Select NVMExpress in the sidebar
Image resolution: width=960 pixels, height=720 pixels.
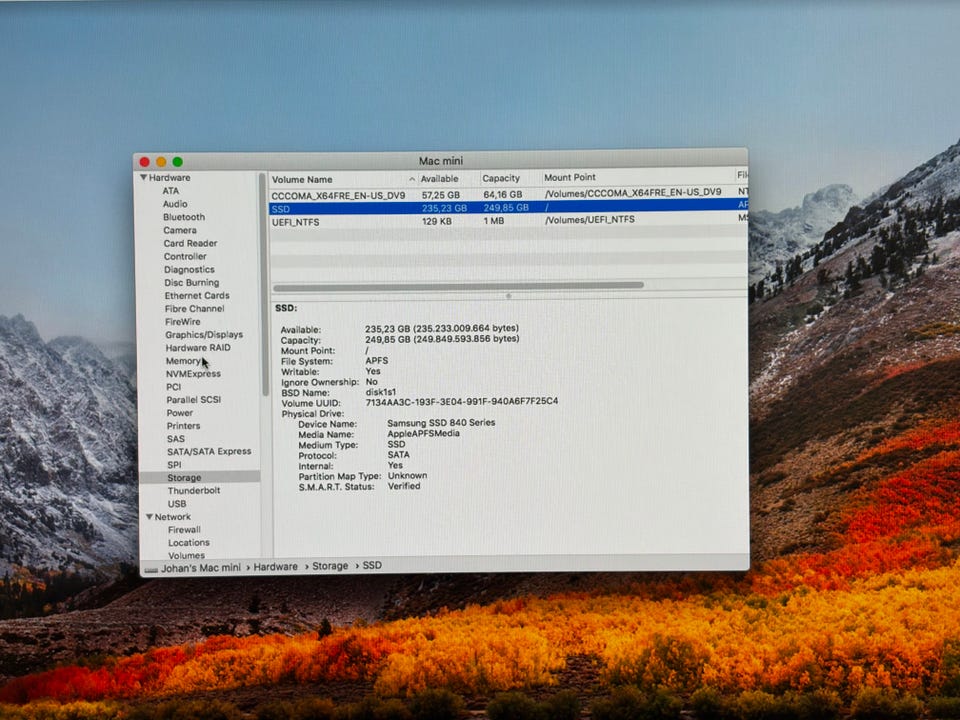193,374
